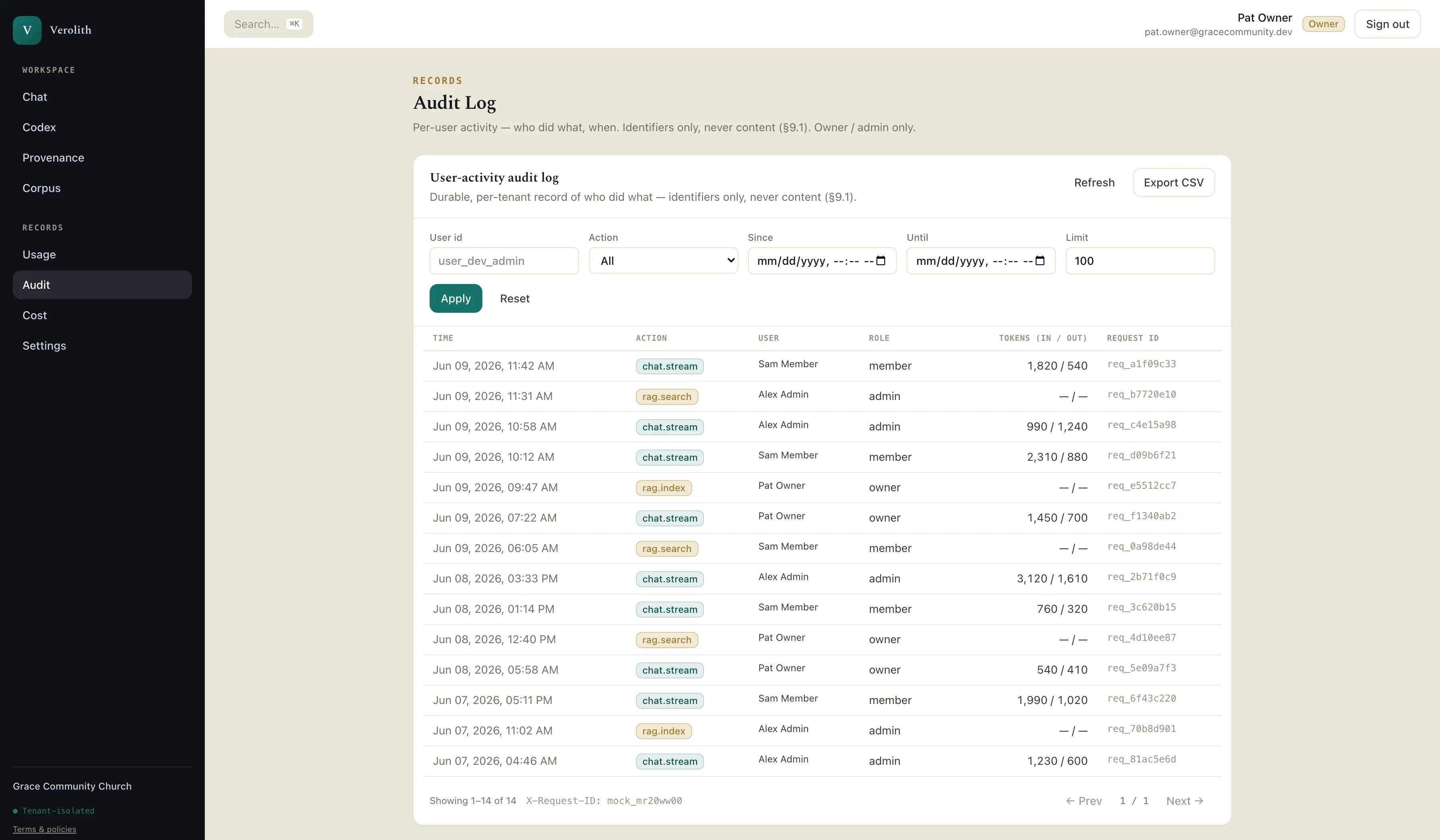Click request id req_f1340ab2
Screen dimensions: 1440x840
click(1142, 516)
